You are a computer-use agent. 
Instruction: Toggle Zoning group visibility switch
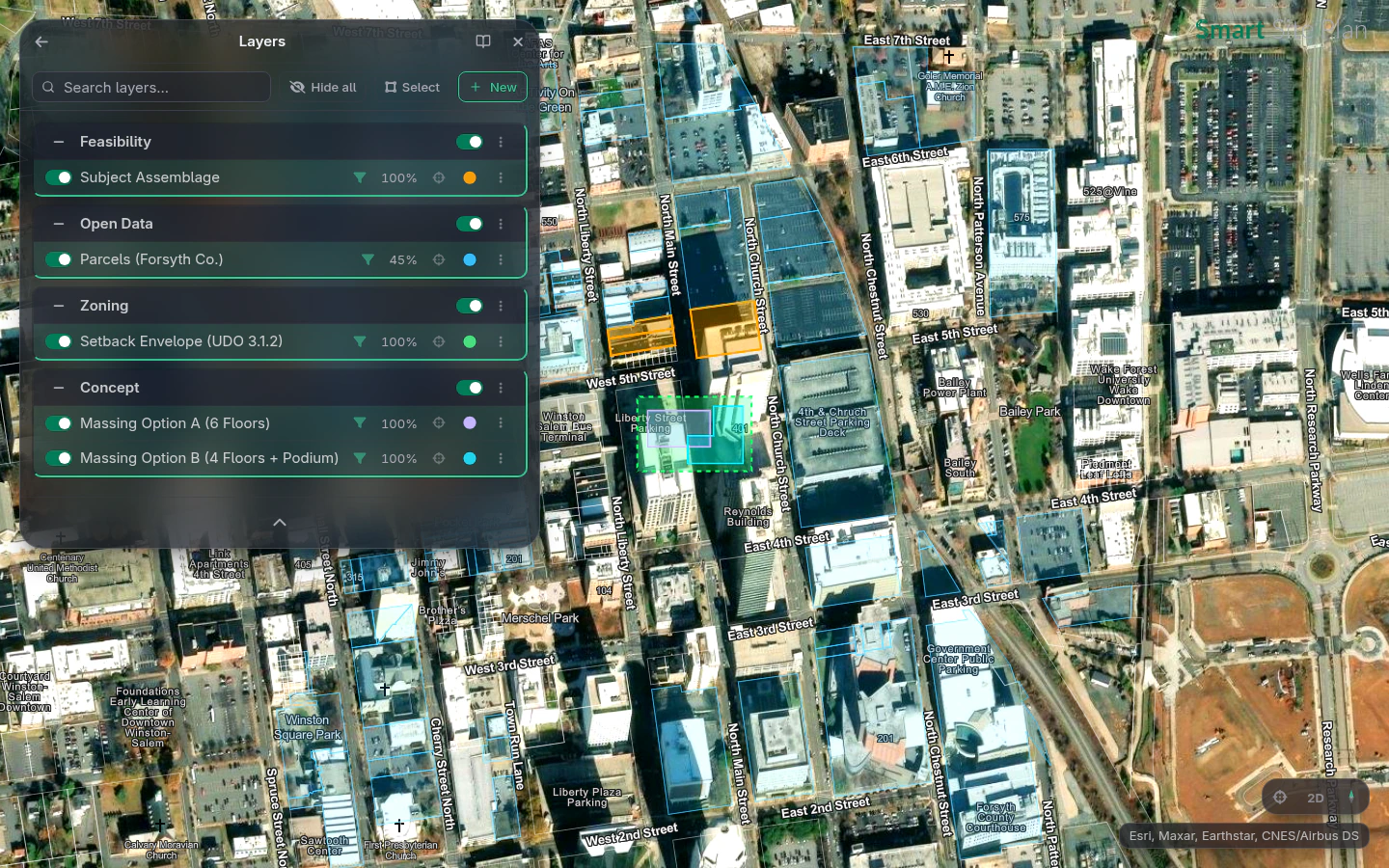(x=470, y=306)
